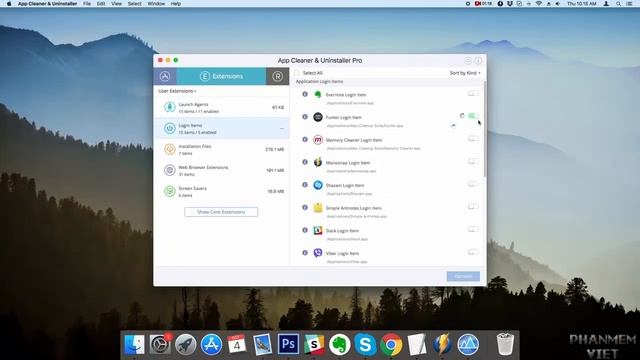Viewport: 640px width, 360px height.
Task: Click the Remove button
Action: [463, 276]
